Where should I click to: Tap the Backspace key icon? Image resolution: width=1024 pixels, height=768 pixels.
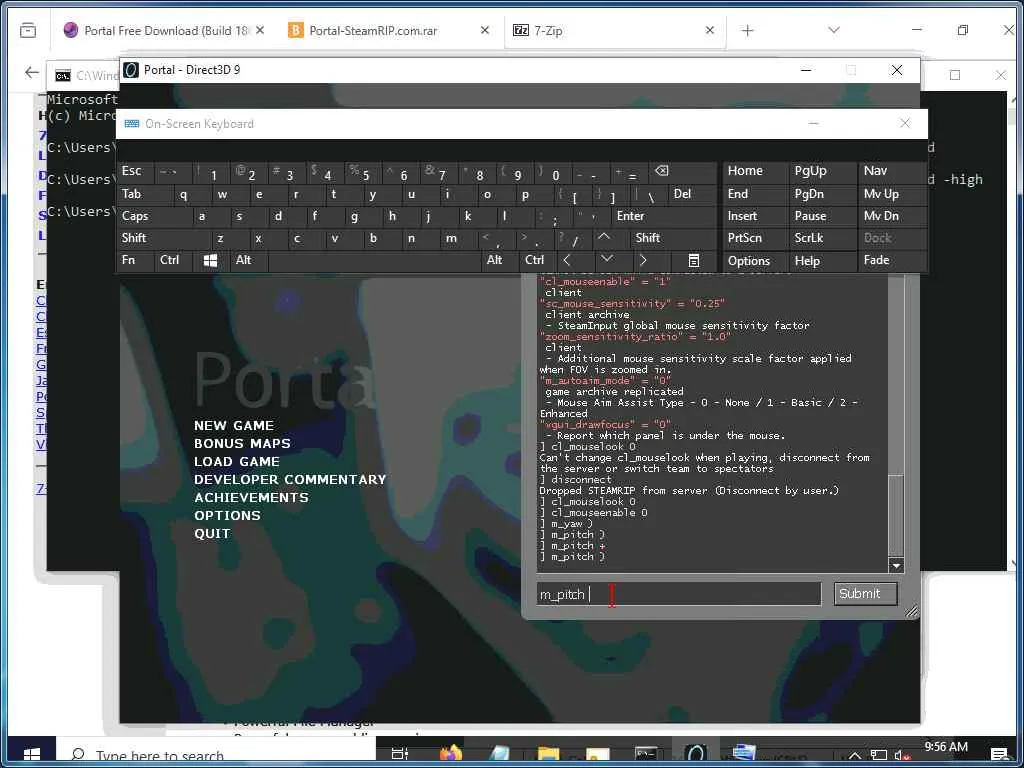click(662, 171)
